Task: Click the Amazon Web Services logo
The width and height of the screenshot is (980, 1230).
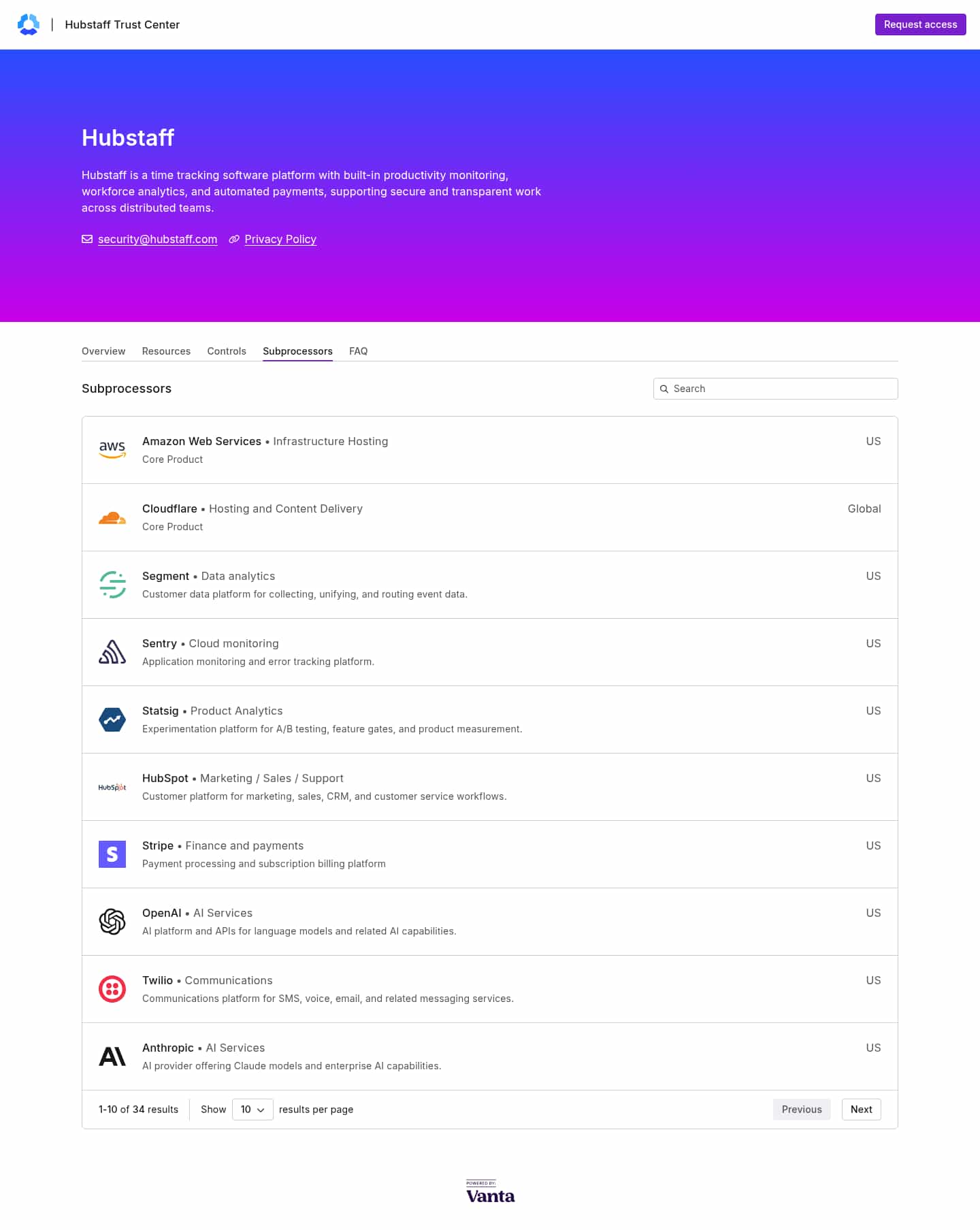Action: click(x=112, y=450)
